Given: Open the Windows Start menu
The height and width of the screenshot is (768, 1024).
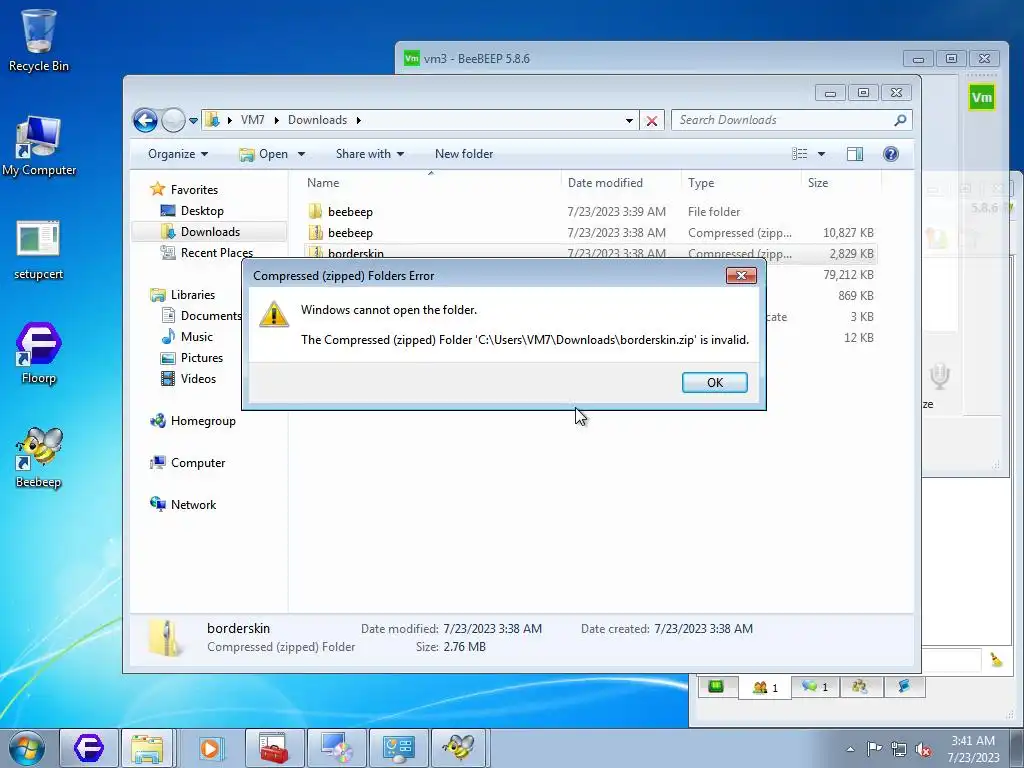Looking at the screenshot, I should (27, 748).
